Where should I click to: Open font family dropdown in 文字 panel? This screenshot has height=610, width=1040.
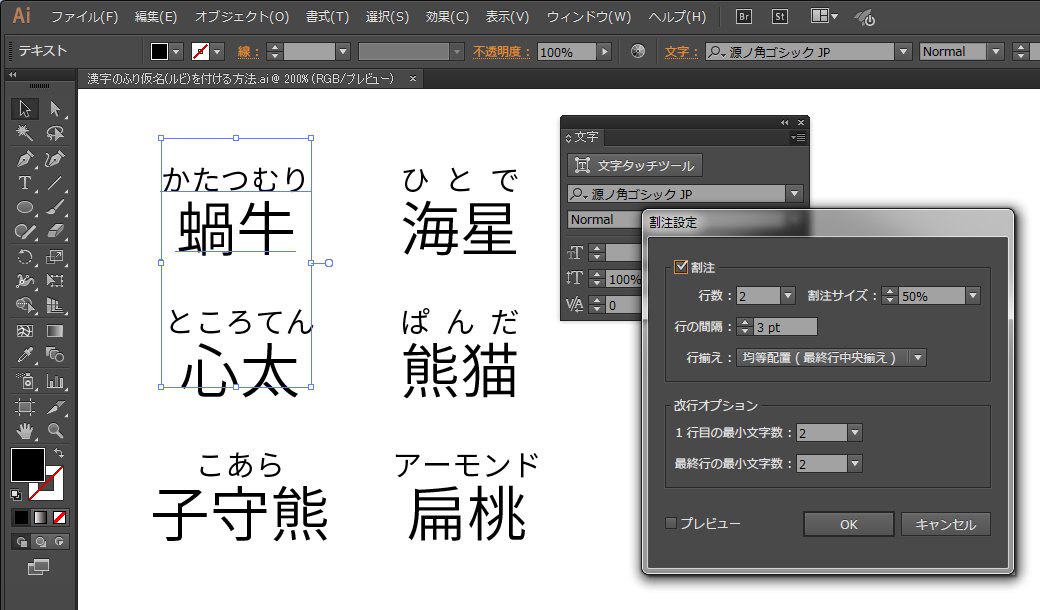click(x=794, y=194)
